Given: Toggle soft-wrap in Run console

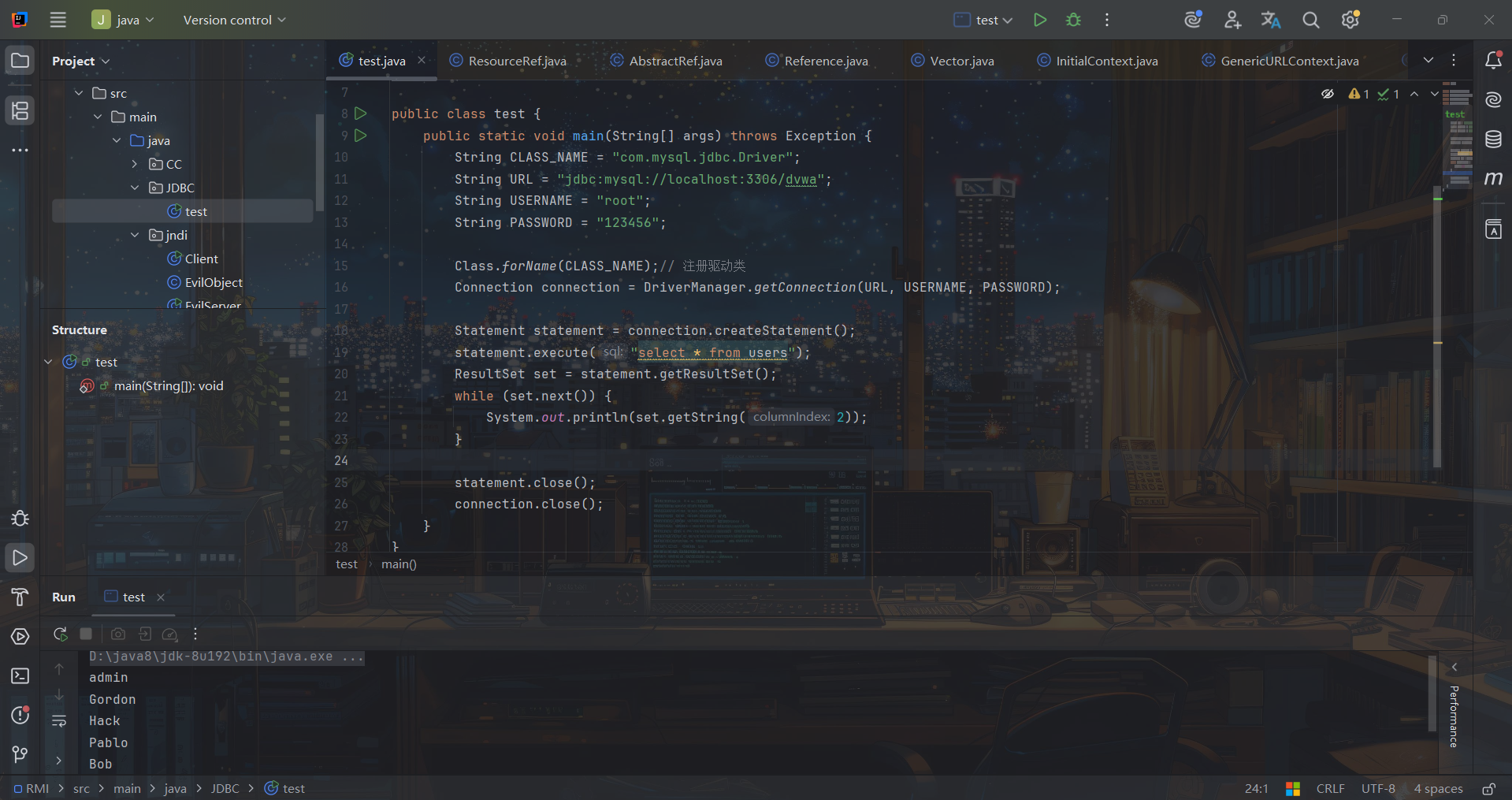Looking at the screenshot, I should [x=59, y=721].
